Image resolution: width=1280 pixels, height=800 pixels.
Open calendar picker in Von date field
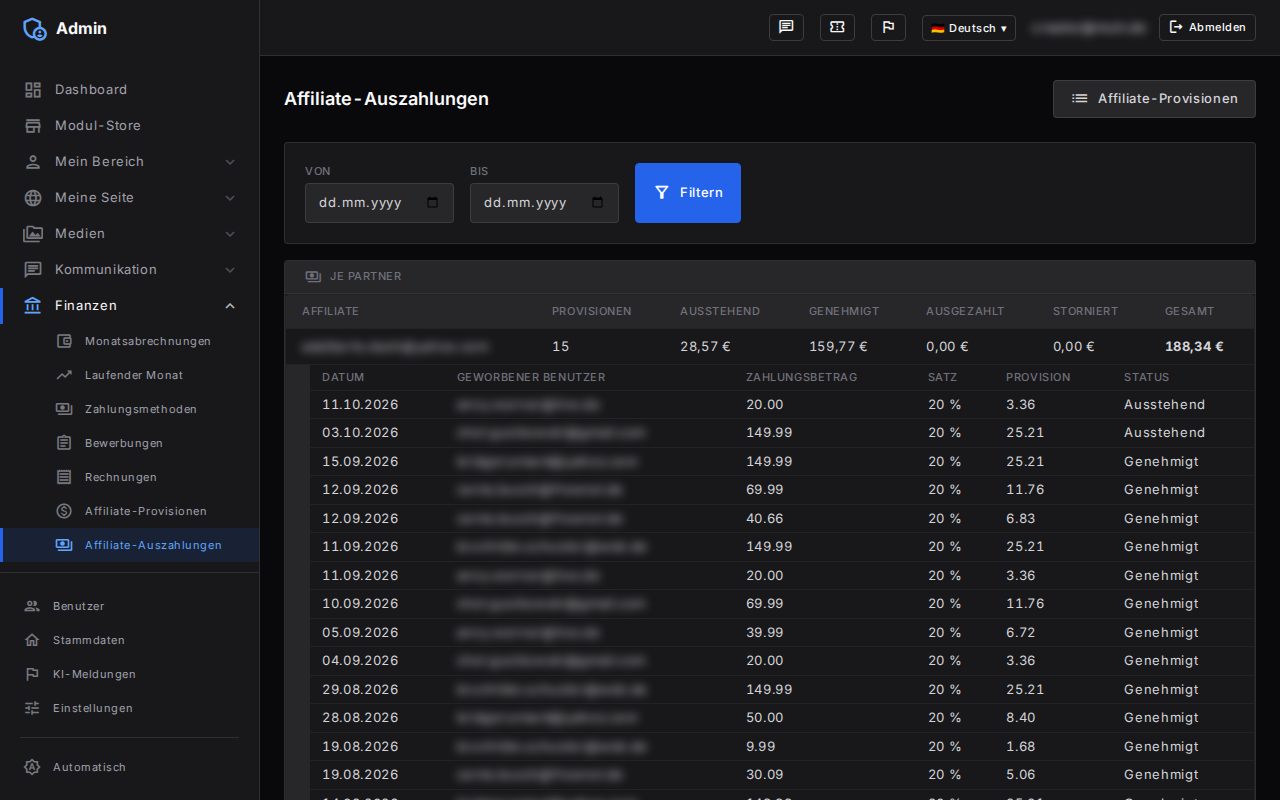[433, 202]
